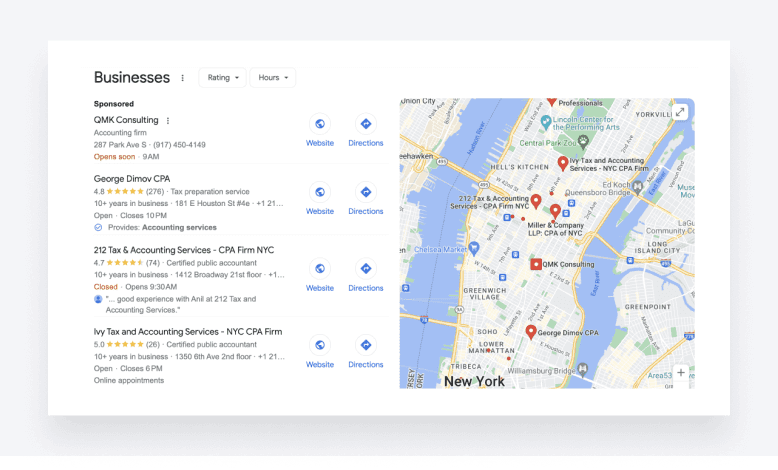Get Directions to George Dimov CPA
Screen dimensions: 778x470
(x=366, y=192)
